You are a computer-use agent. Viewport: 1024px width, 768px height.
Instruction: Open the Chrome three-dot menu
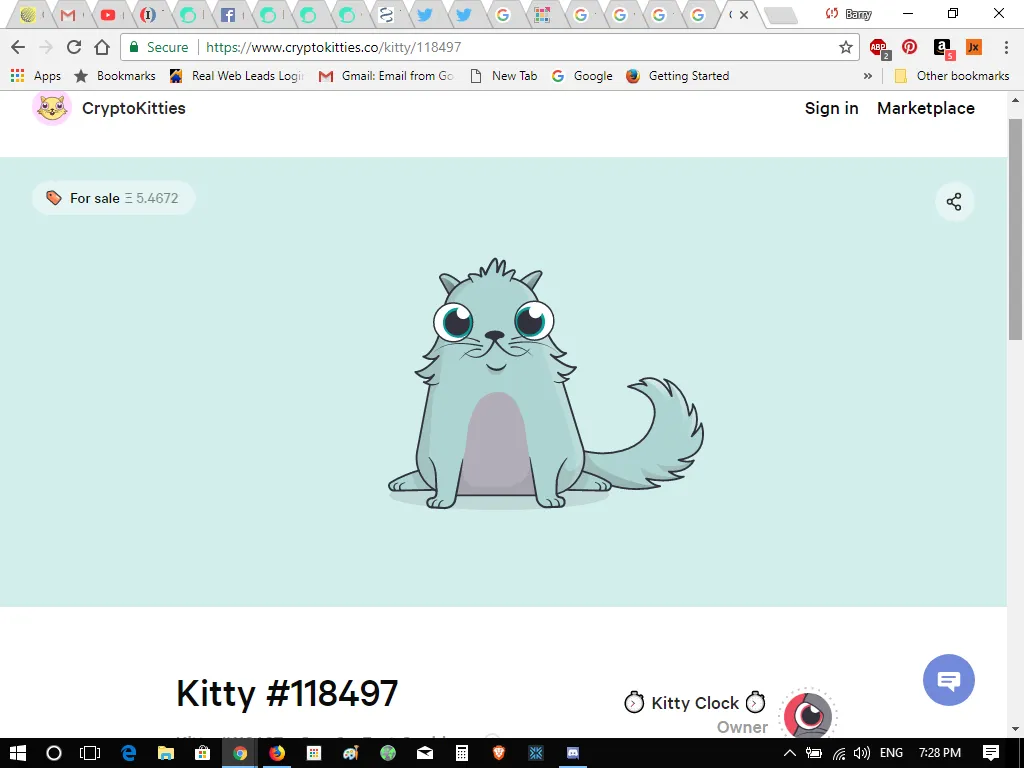pyautogui.click(x=1006, y=47)
